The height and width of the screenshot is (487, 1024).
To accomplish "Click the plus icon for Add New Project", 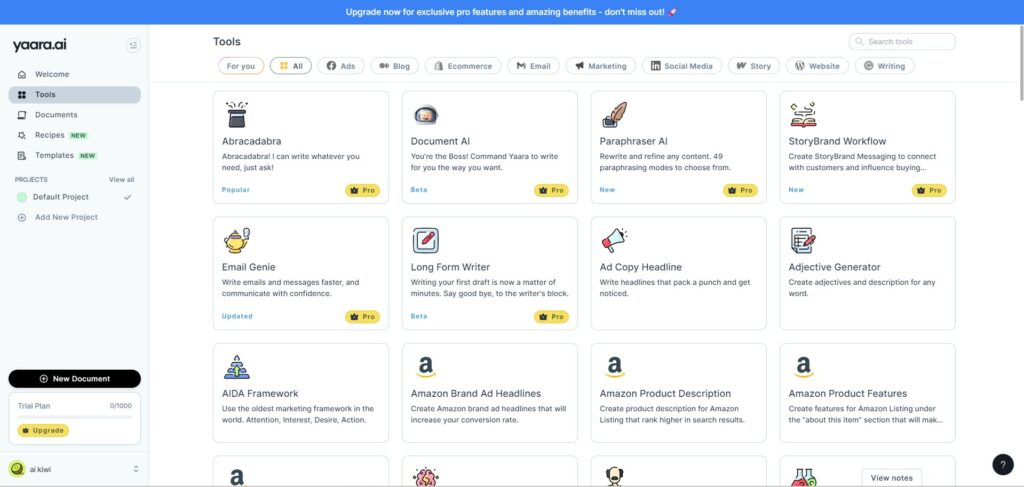I will tap(22, 217).
